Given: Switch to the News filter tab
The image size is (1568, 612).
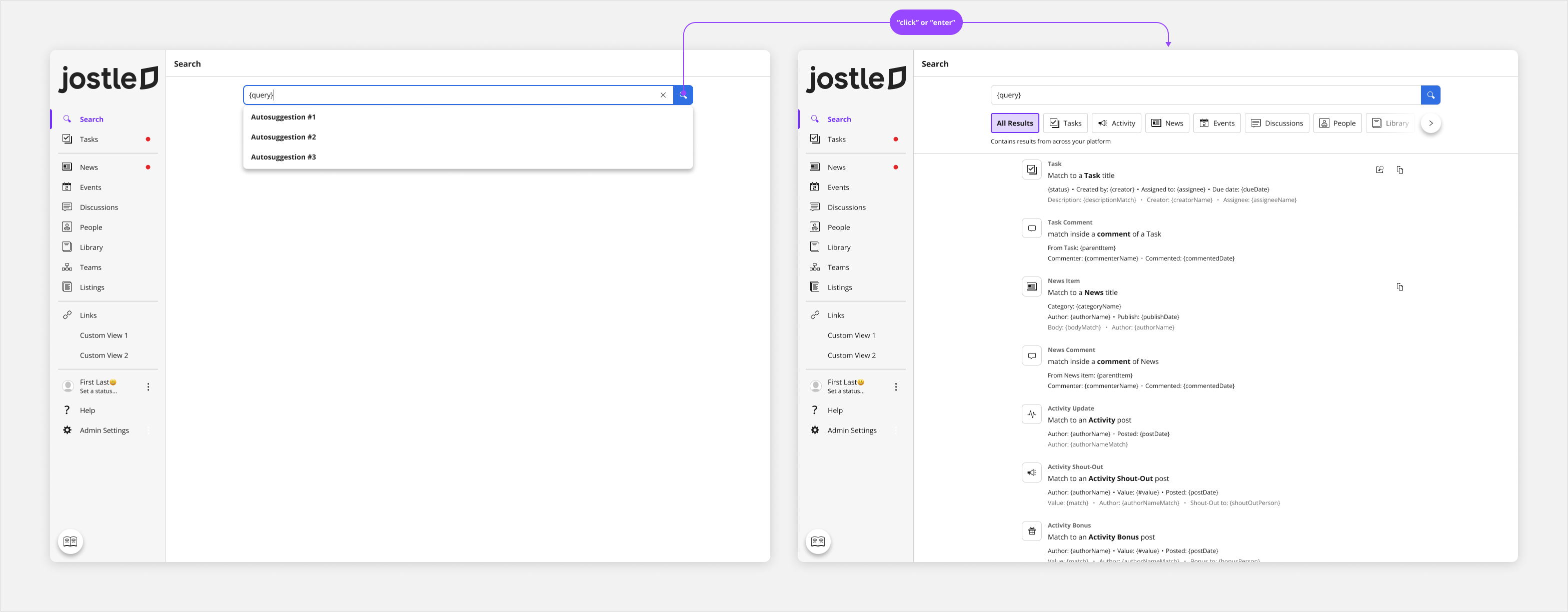Looking at the screenshot, I should point(1167,123).
